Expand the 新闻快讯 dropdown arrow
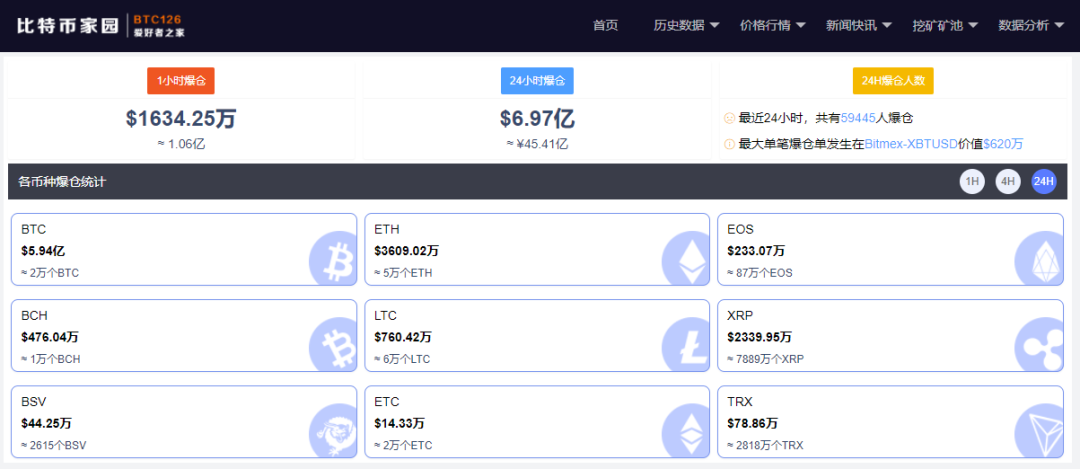This screenshot has height=469, width=1080. tap(886, 25)
